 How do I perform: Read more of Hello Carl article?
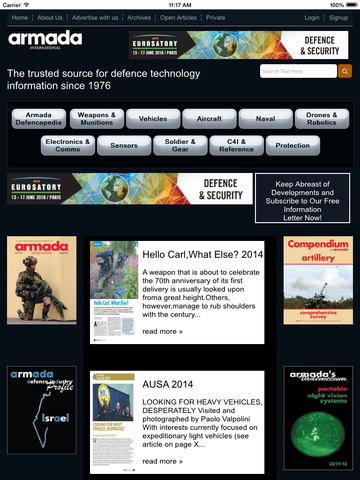(x=162, y=331)
